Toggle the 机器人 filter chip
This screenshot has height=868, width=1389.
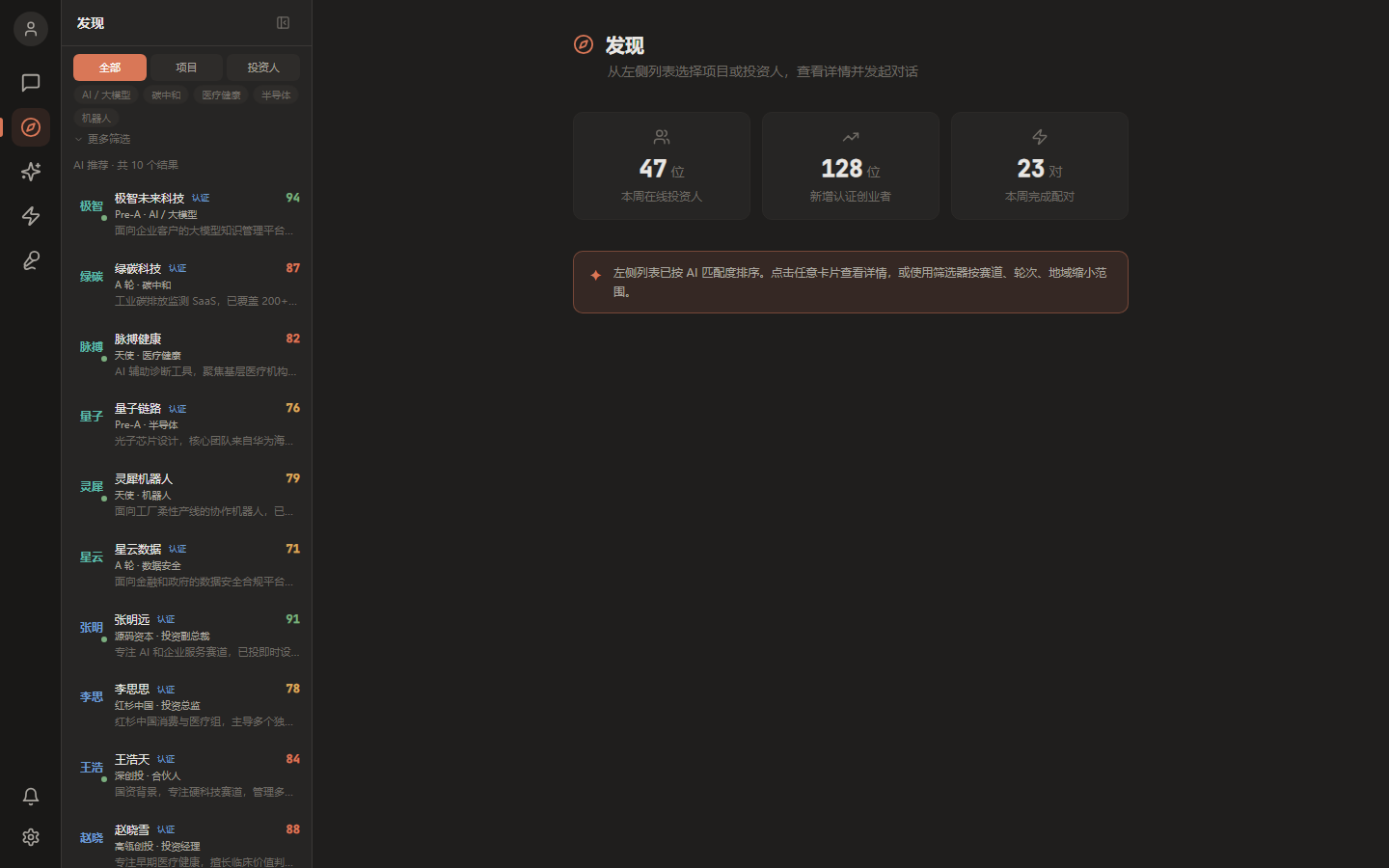(96, 119)
